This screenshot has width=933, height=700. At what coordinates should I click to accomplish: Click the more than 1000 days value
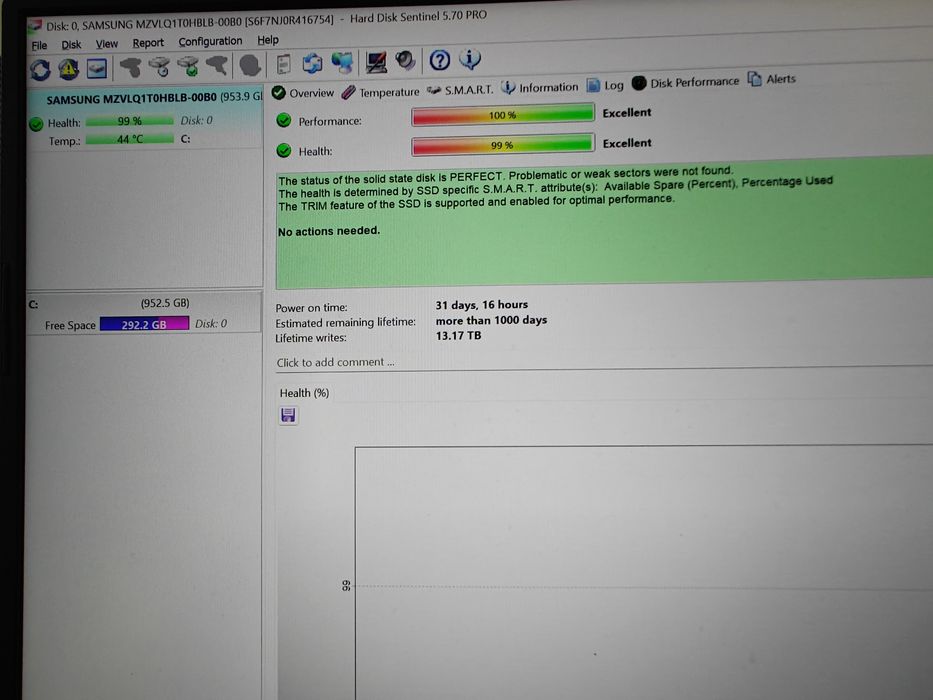(491, 320)
